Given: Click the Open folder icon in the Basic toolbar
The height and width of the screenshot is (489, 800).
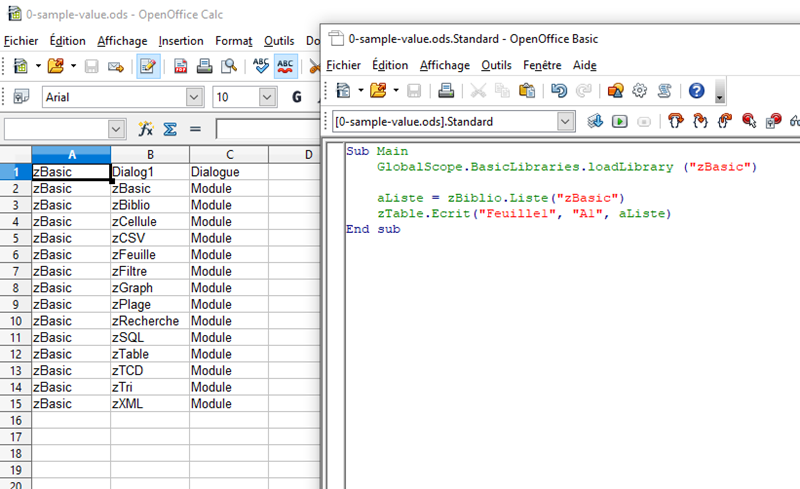Looking at the screenshot, I should pyautogui.click(x=378, y=91).
